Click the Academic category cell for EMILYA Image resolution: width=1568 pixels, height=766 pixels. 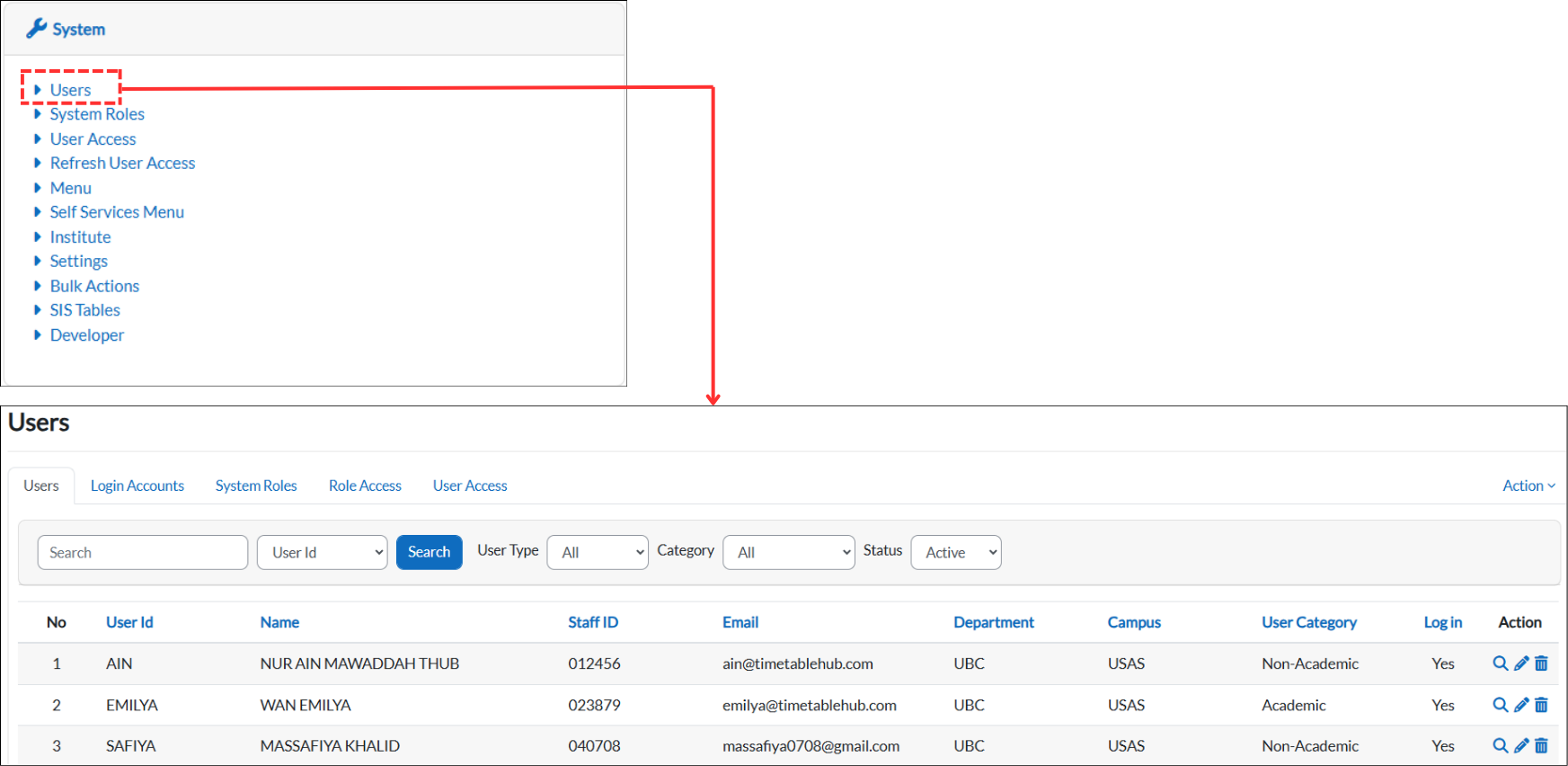click(x=1294, y=705)
